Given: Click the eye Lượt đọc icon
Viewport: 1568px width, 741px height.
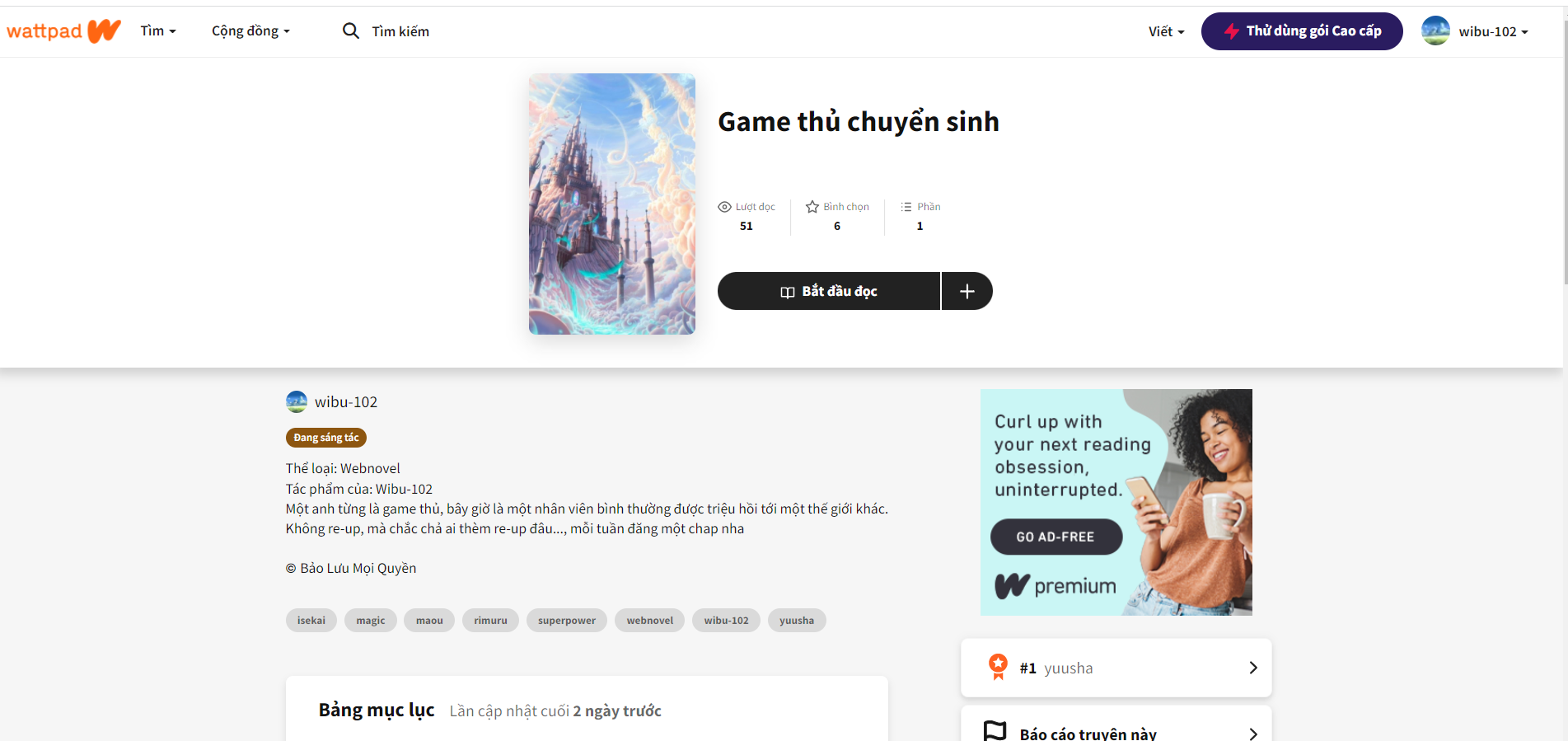Looking at the screenshot, I should tap(725, 207).
